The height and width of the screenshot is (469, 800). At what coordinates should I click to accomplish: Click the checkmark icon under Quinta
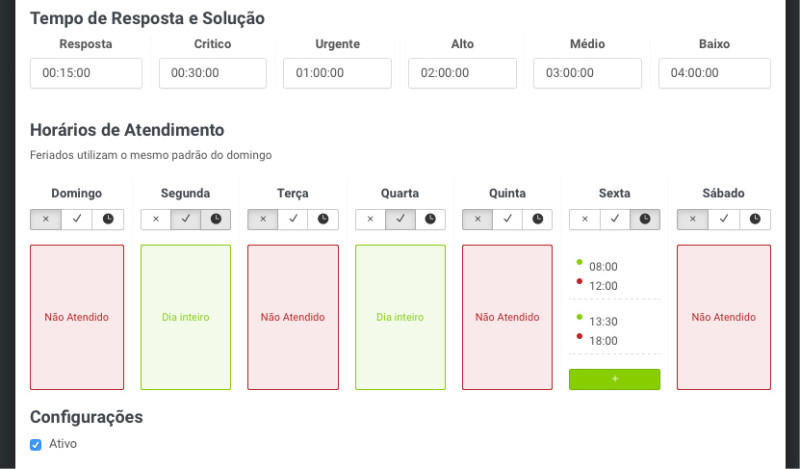[507, 219]
